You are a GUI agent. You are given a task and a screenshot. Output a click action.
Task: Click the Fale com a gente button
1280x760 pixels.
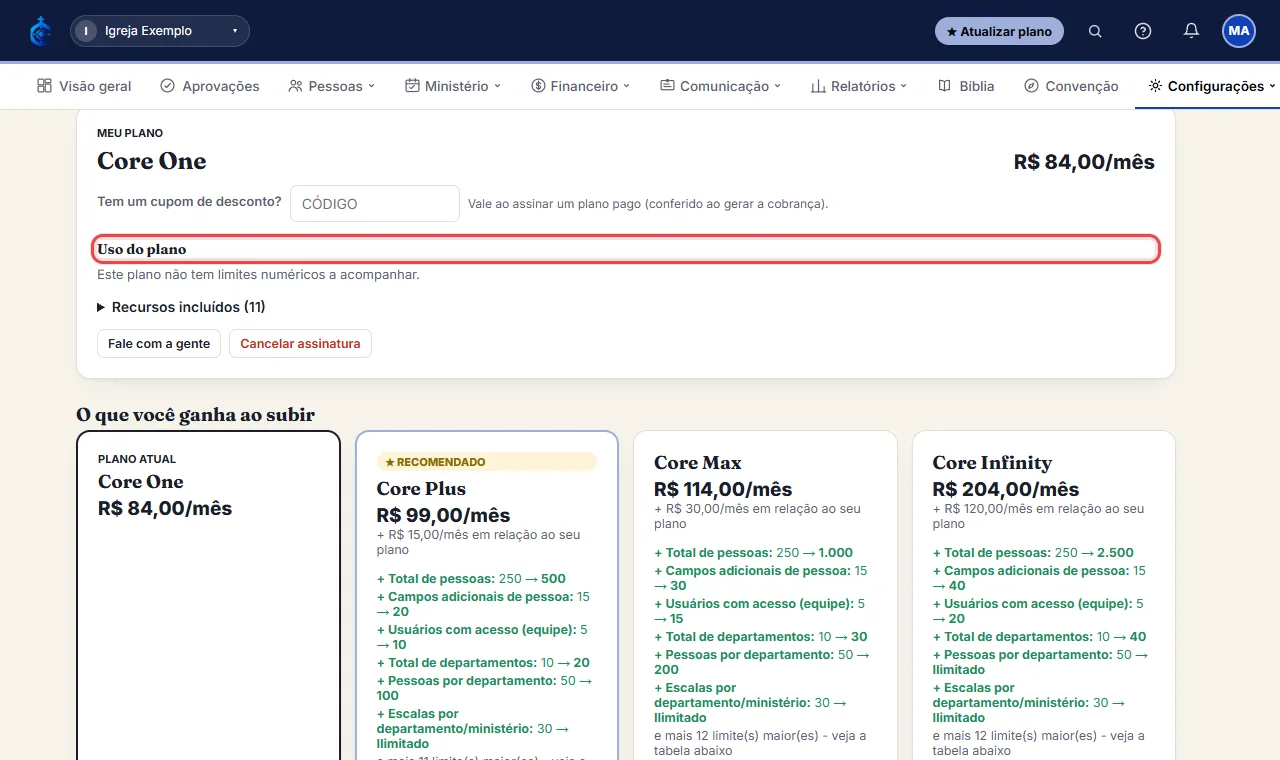coord(159,344)
